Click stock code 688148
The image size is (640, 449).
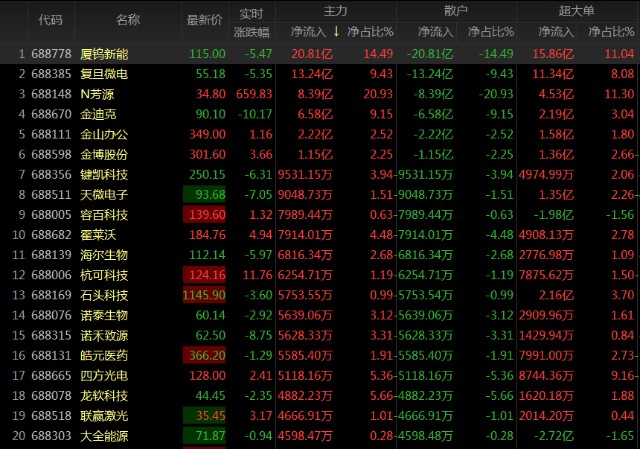[51, 94]
